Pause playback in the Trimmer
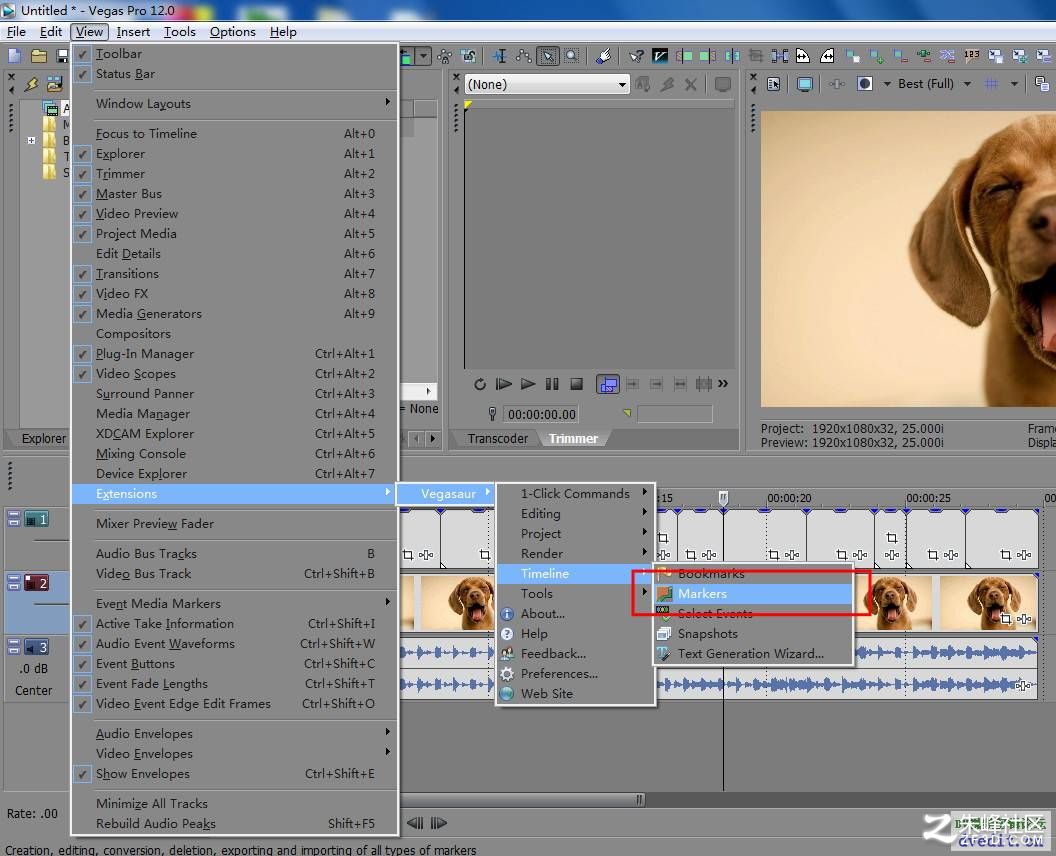Screen dimensions: 1056x856 click(552, 384)
